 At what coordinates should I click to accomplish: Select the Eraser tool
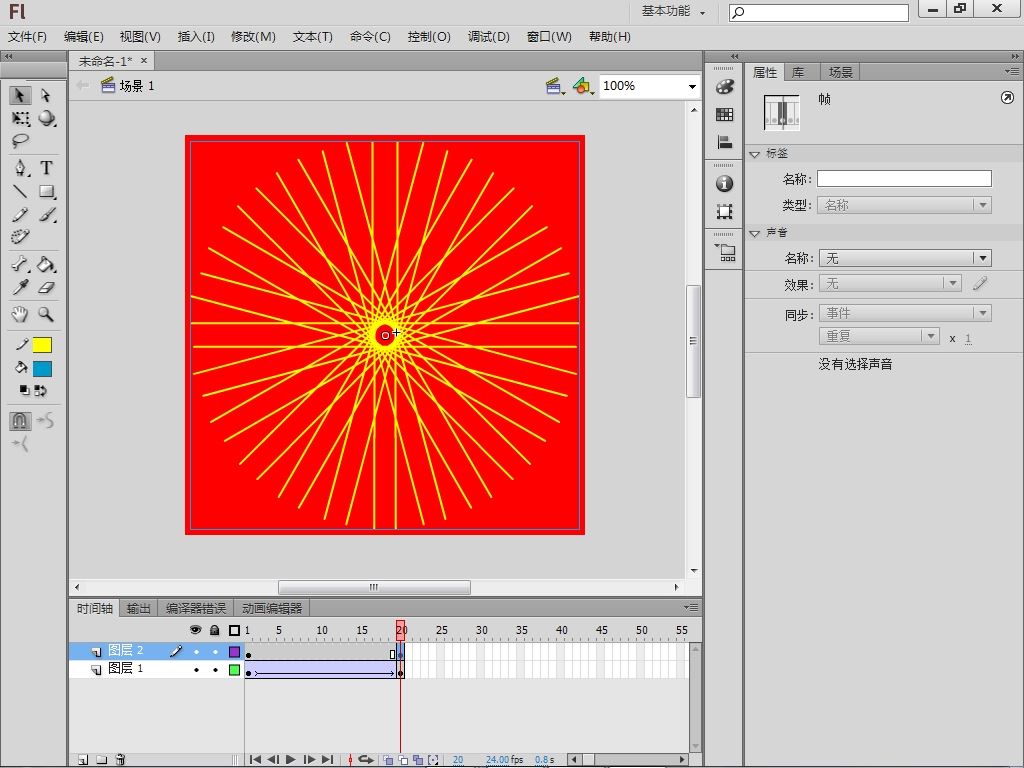tap(46, 288)
